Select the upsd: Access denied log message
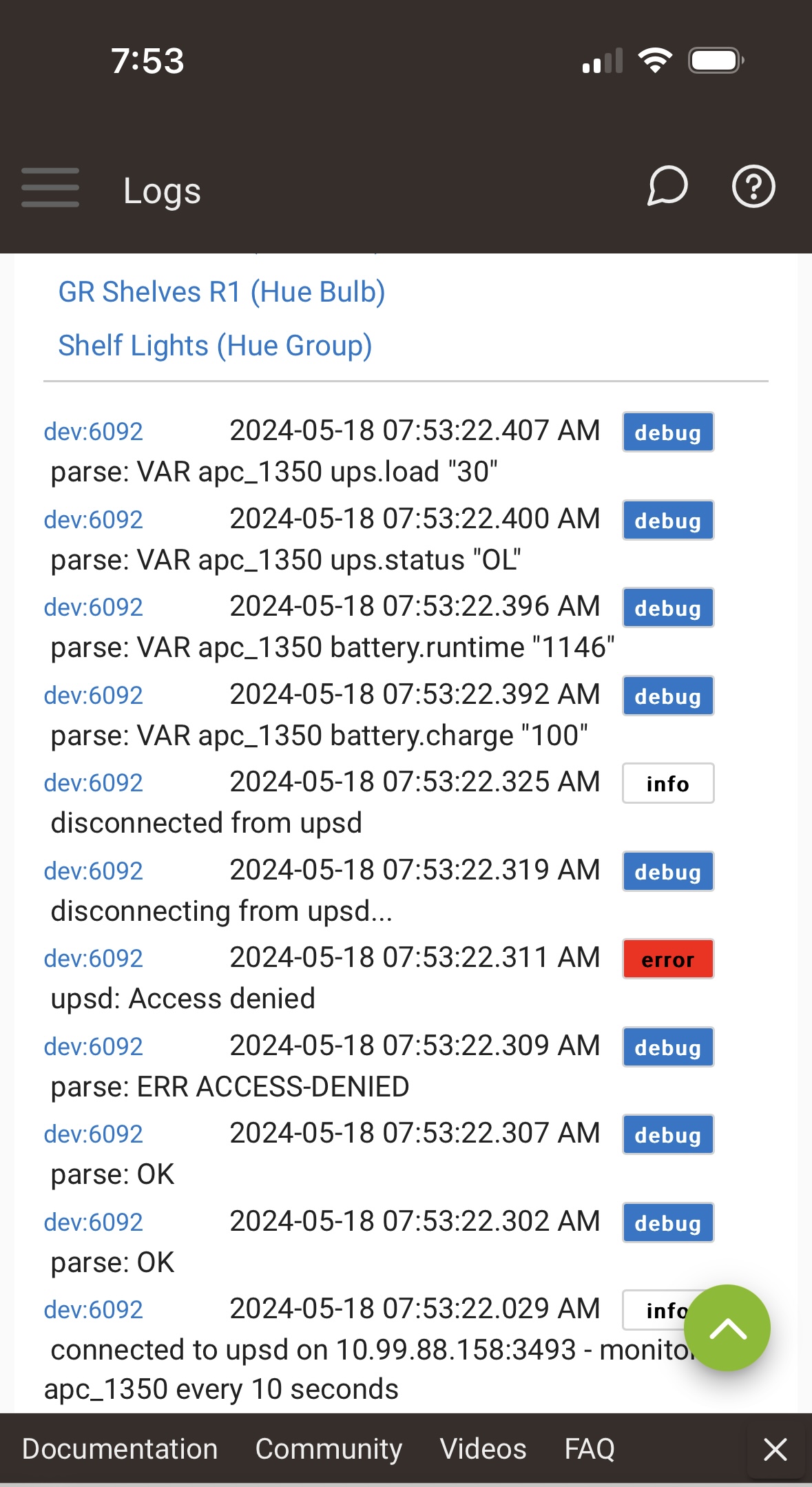The height and width of the screenshot is (1487, 812). click(x=183, y=998)
